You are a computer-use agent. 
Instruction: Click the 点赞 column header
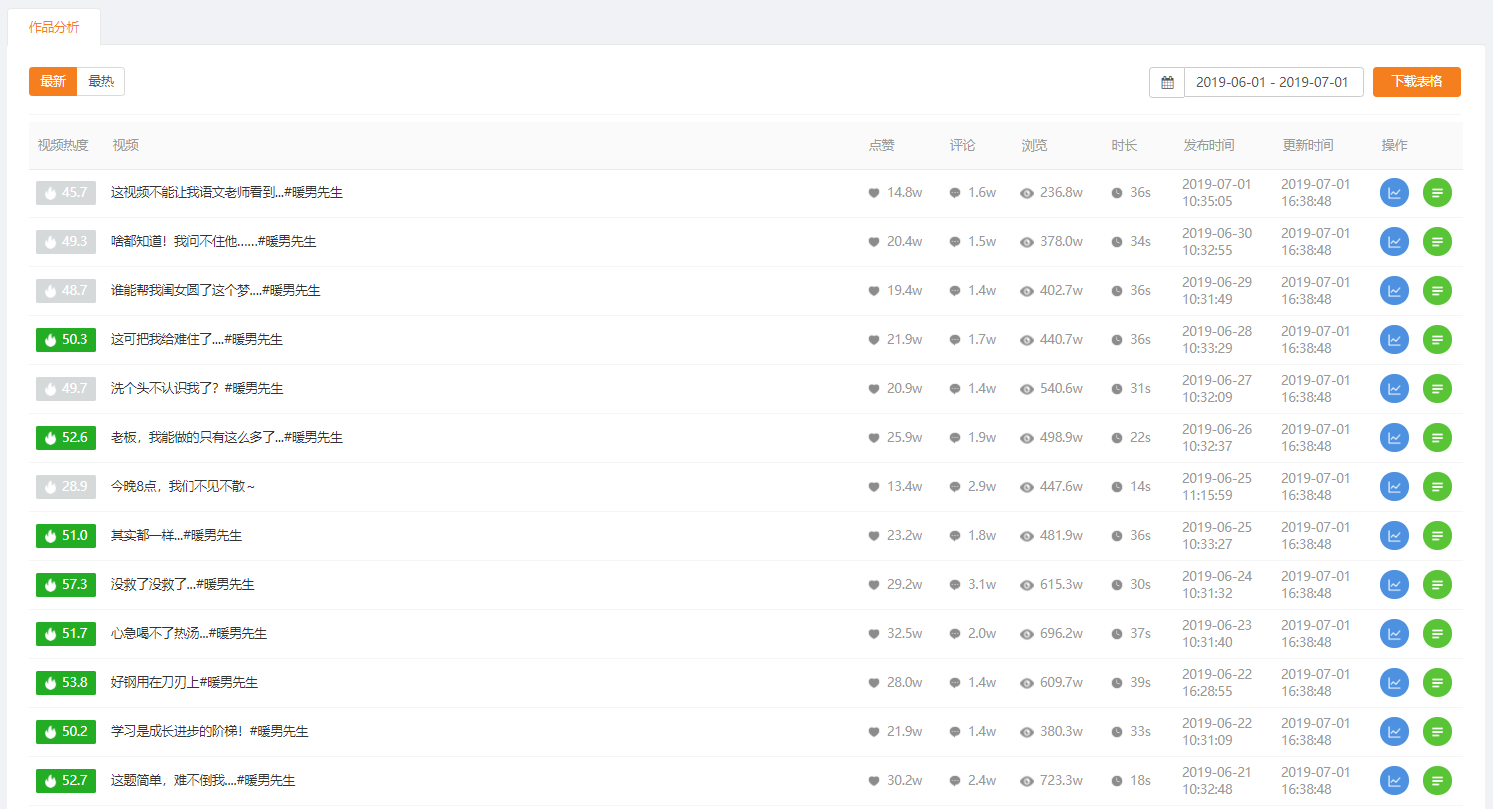(x=881, y=146)
